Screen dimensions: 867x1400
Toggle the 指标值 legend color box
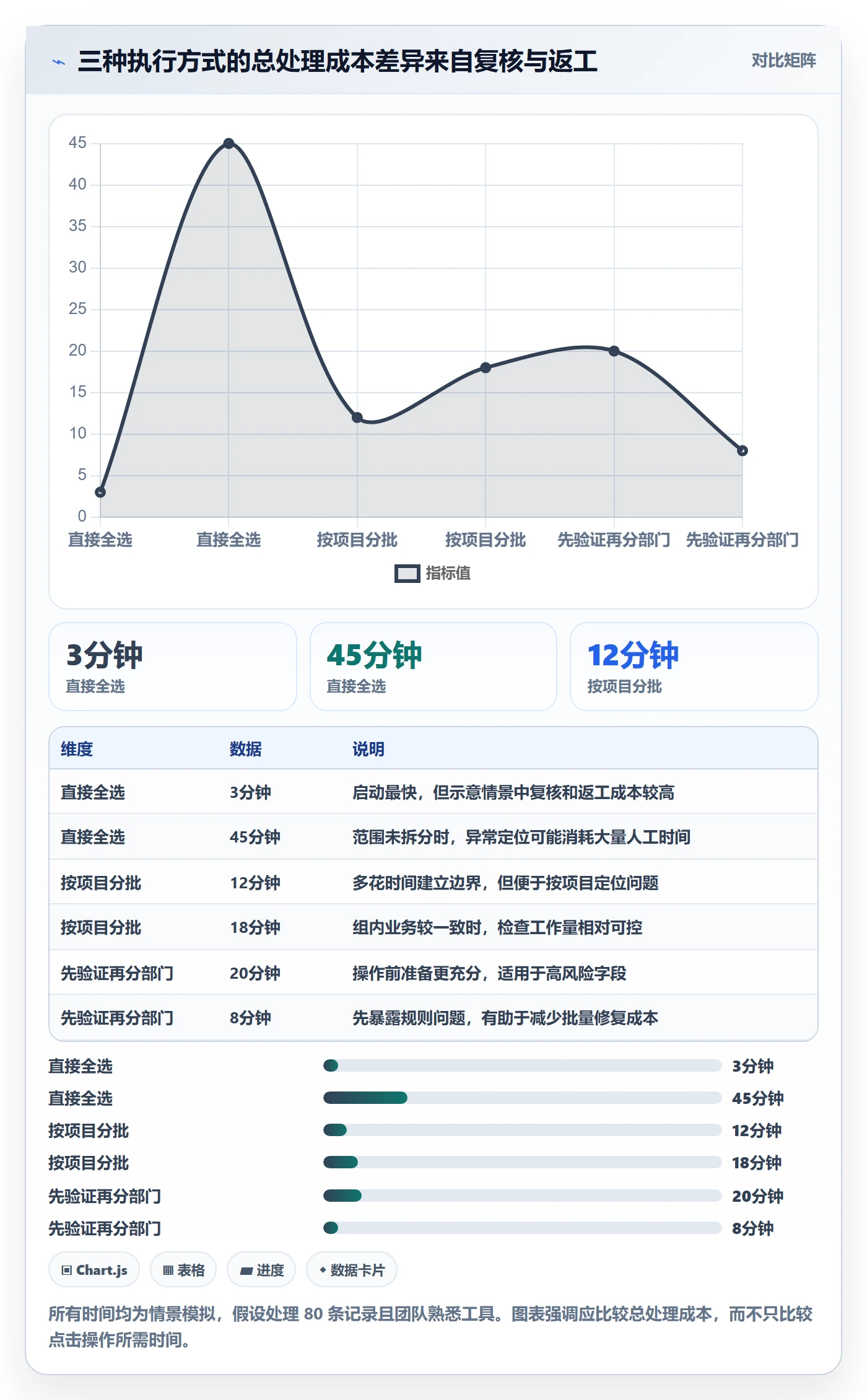[407, 574]
